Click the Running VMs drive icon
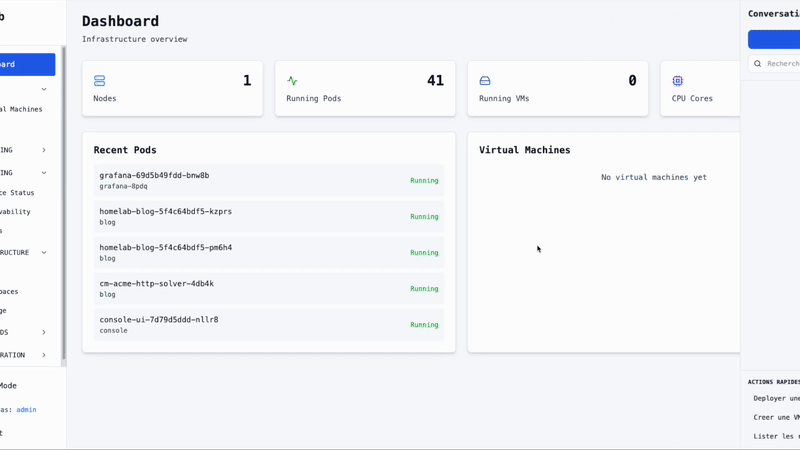Screen dimensions: 800x450 click(x=485, y=81)
